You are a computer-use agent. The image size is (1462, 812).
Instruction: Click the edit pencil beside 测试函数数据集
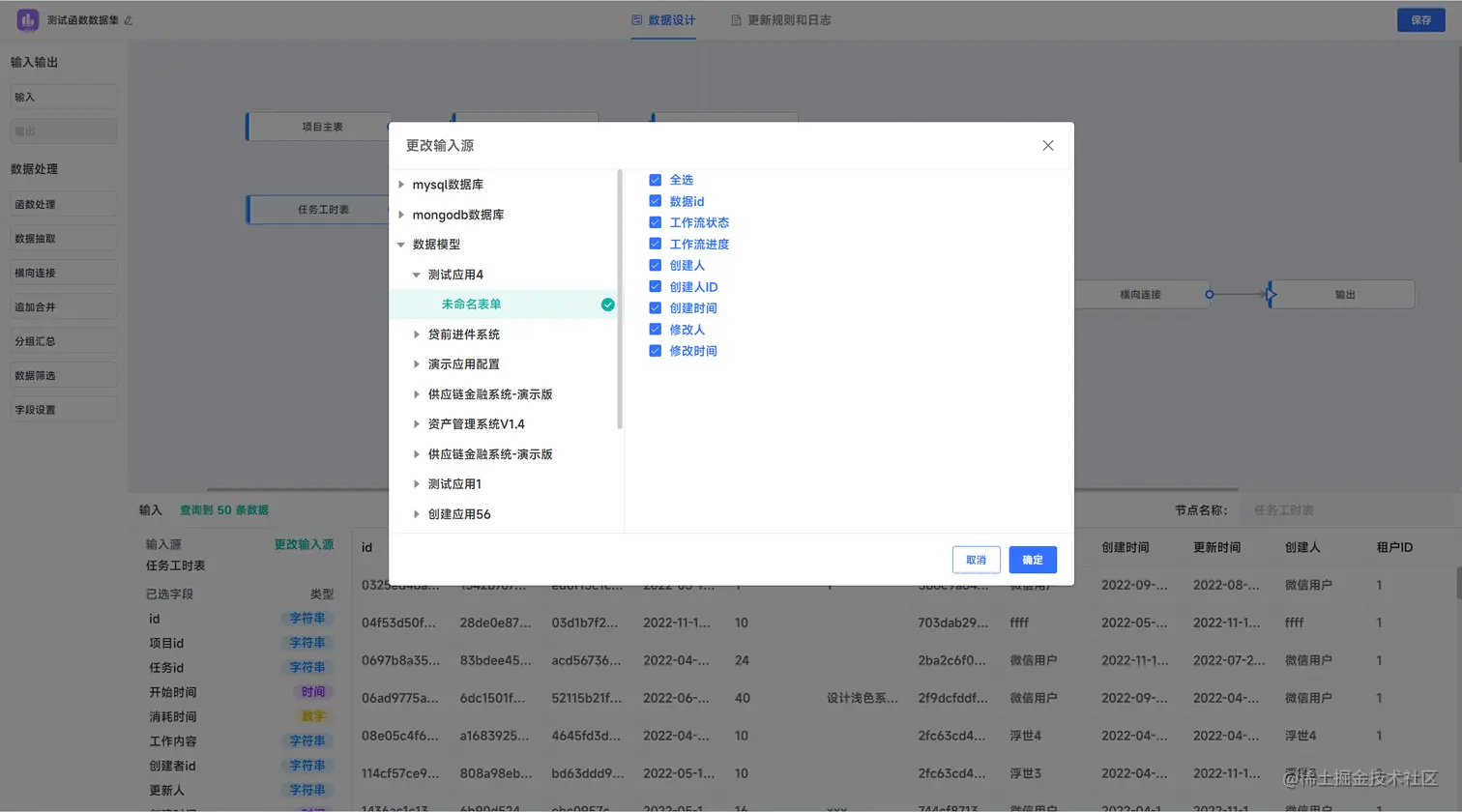pyautogui.click(x=129, y=20)
